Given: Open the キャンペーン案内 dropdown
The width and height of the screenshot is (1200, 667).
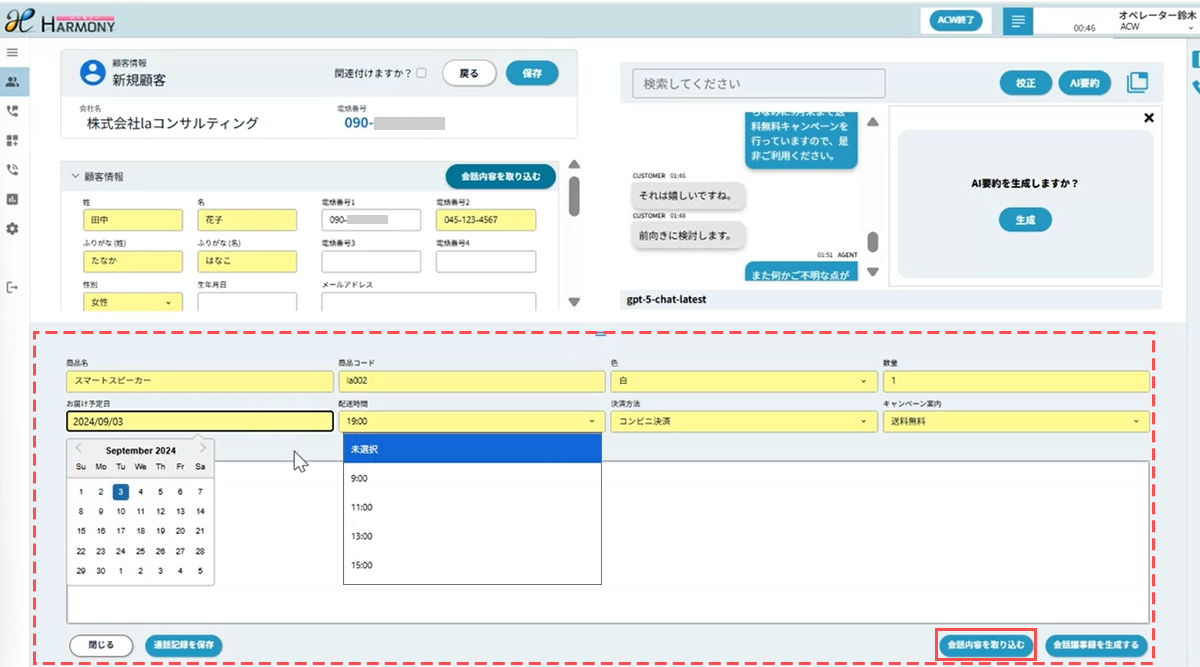Looking at the screenshot, I should (x=1015, y=421).
